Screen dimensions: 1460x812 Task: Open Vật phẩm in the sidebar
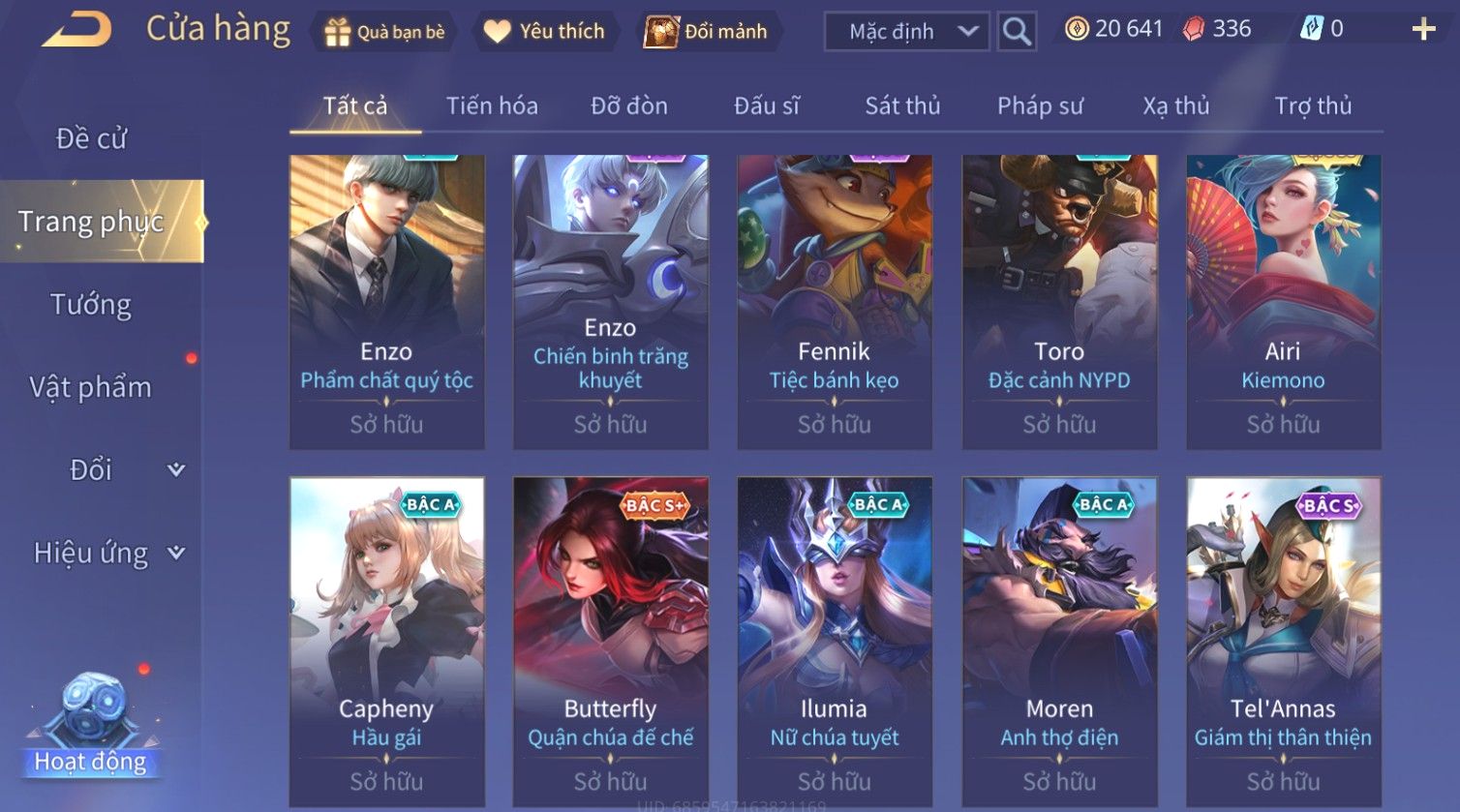91,387
